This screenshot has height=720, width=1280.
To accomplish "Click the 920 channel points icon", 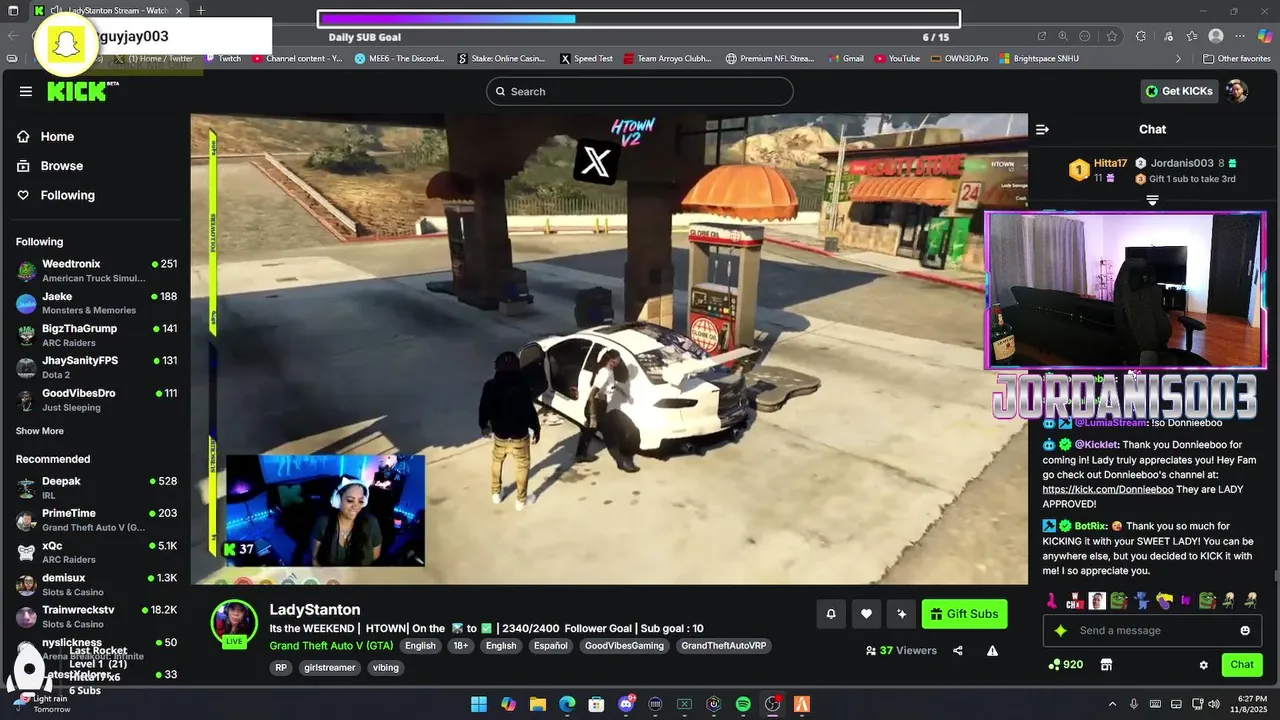I will point(1065,665).
